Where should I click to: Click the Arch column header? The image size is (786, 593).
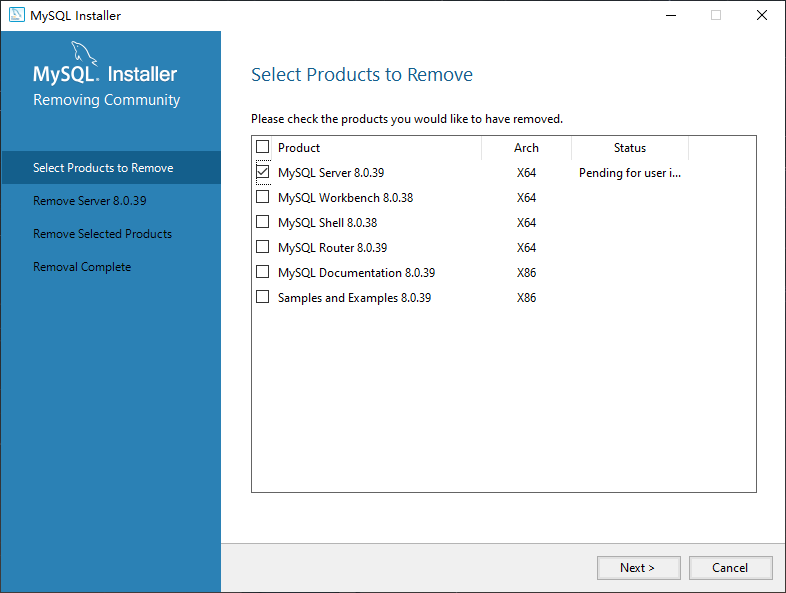click(x=526, y=148)
